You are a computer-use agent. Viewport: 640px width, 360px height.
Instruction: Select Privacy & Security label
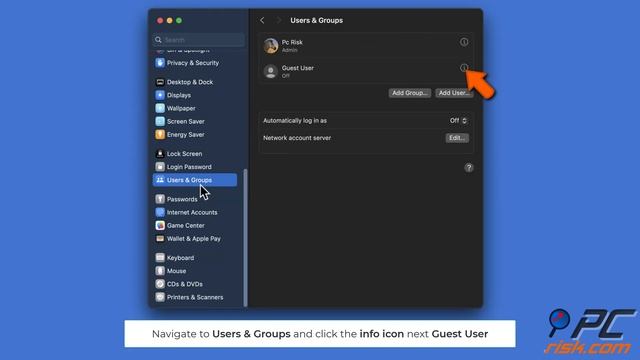point(193,63)
